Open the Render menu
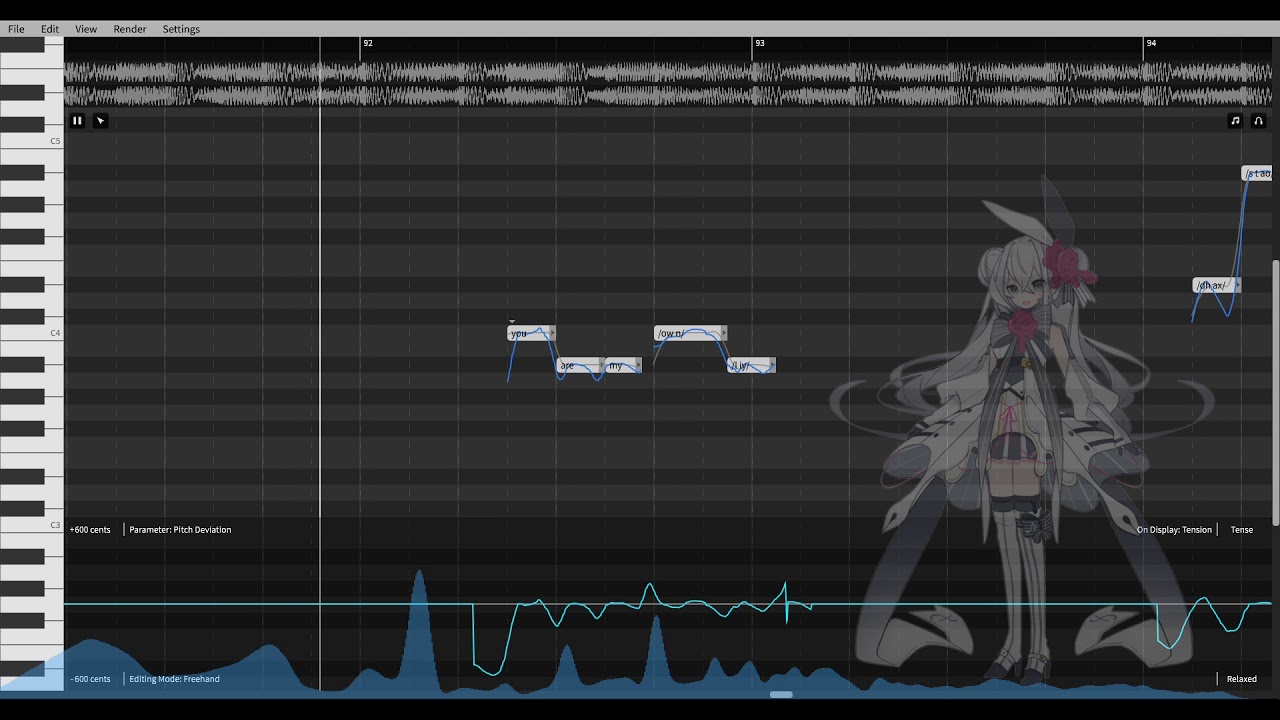This screenshot has width=1280, height=720. point(130,29)
